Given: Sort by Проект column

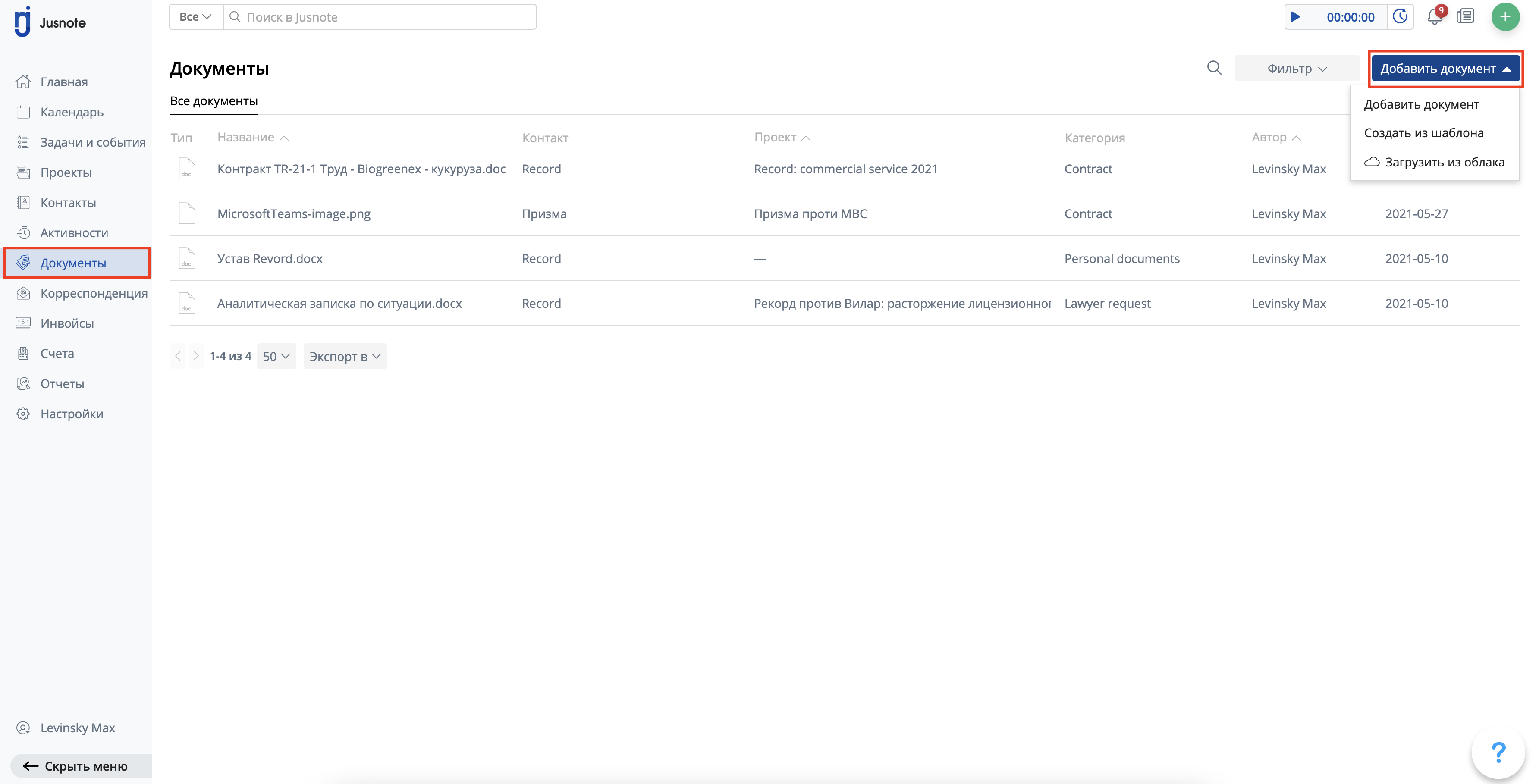Looking at the screenshot, I should click(x=782, y=137).
